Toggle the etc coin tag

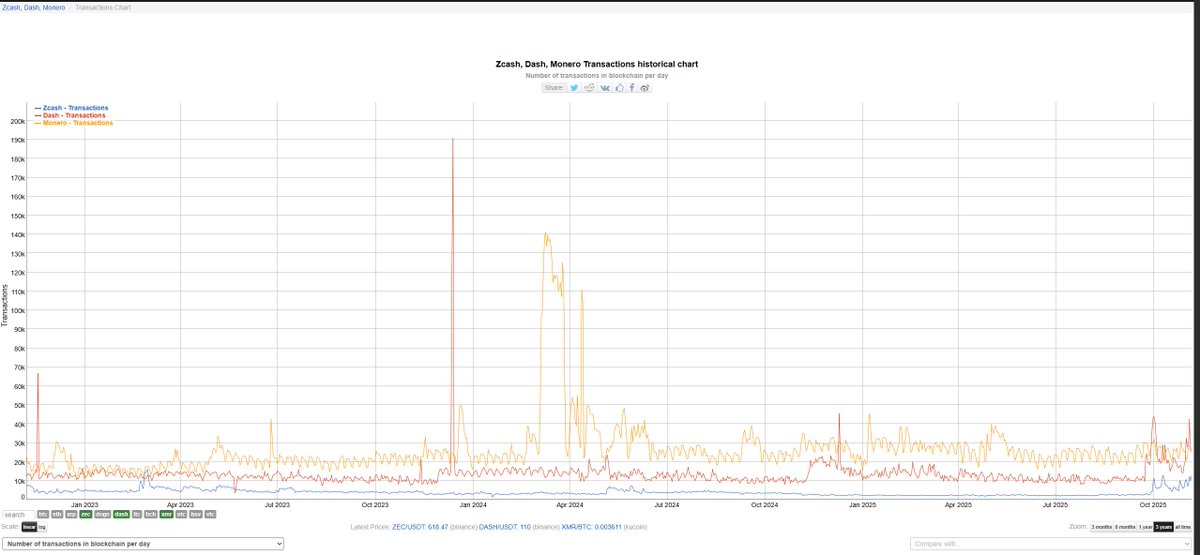(181, 514)
